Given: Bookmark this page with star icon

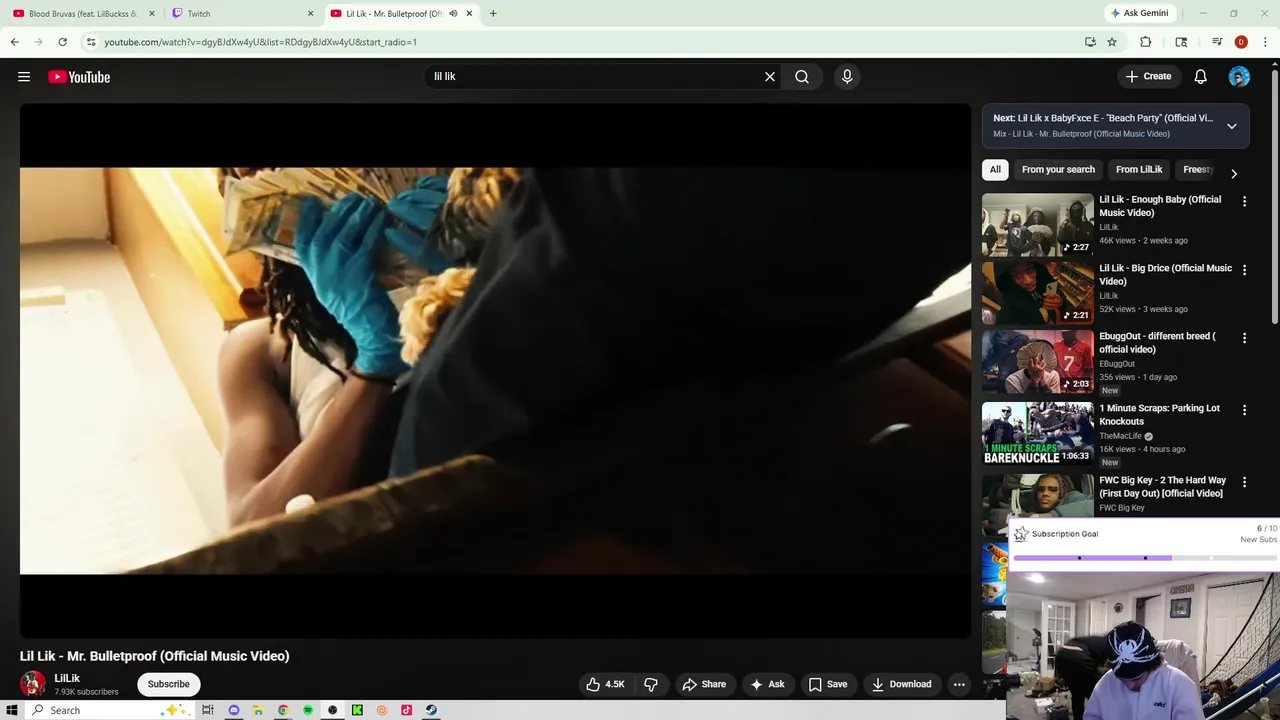Looking at the screenshot, I should coord(1112,42).
